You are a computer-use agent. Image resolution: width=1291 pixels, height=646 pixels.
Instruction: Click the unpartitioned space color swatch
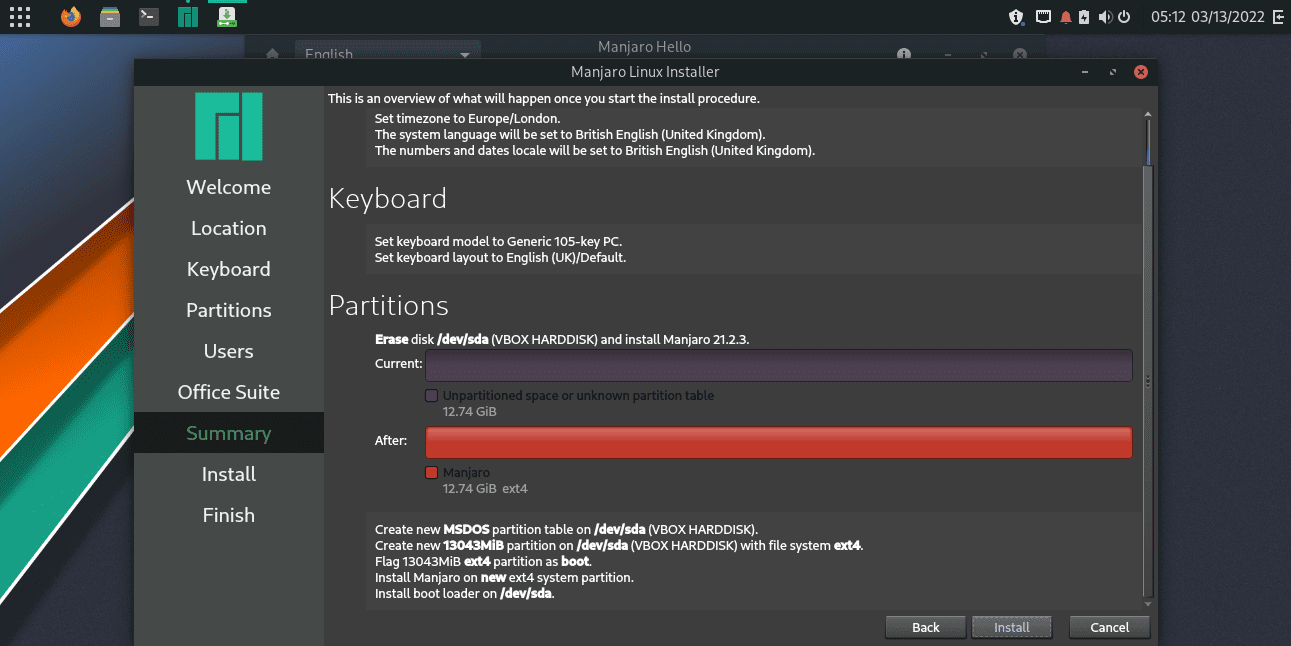[x=432, y=396]
